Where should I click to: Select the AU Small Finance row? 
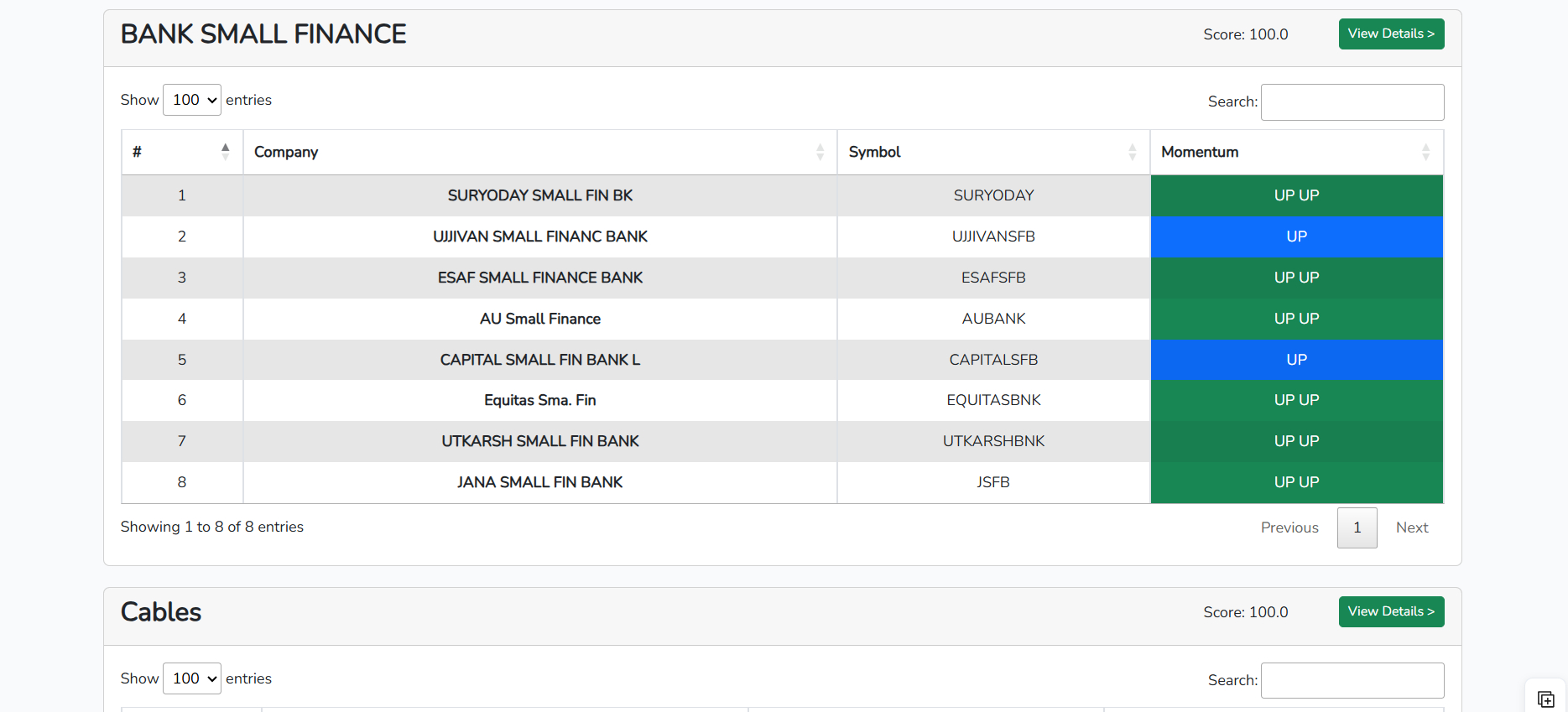point(782,319)
